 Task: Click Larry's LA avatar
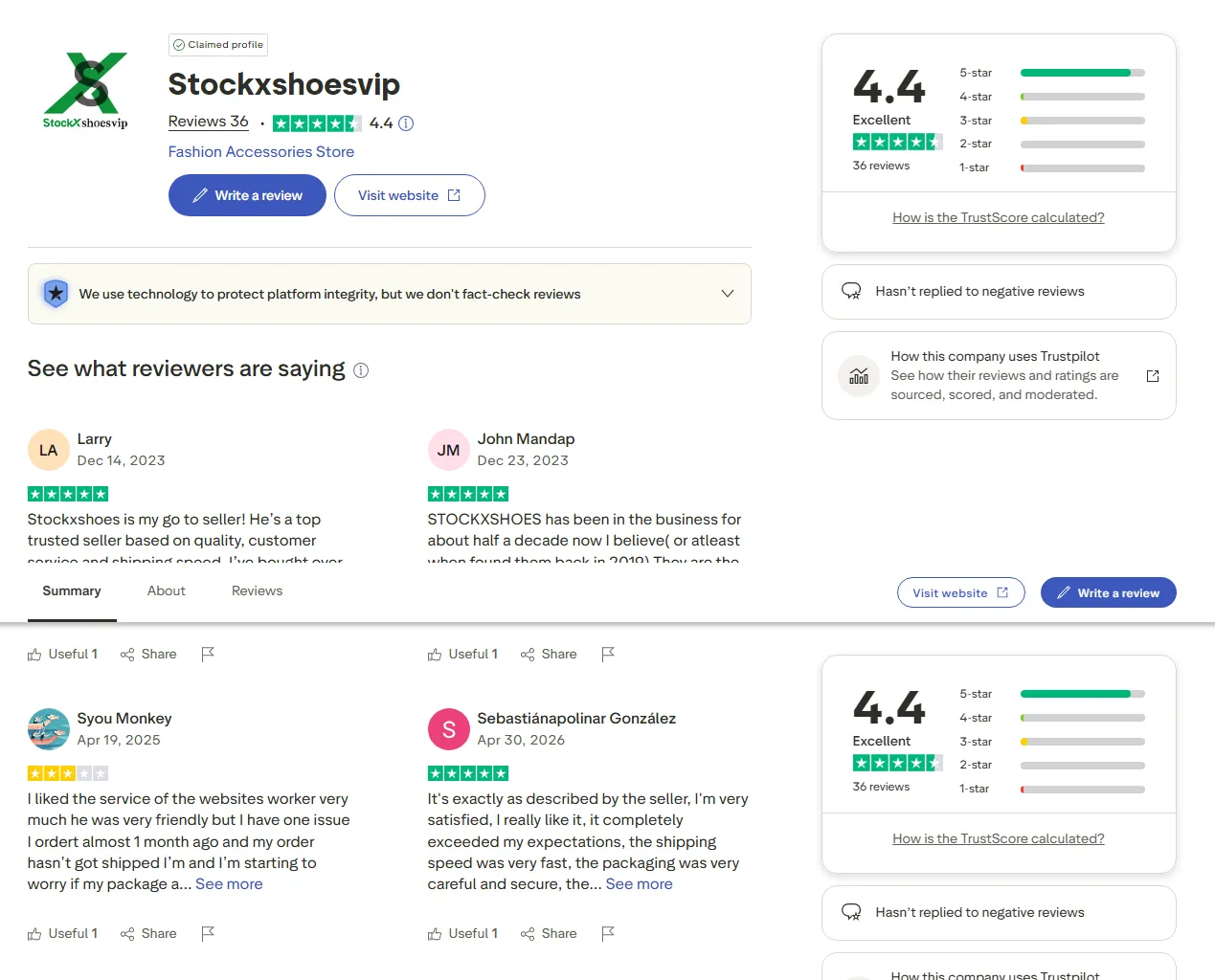pyautogui.click(x=48, y=450)
